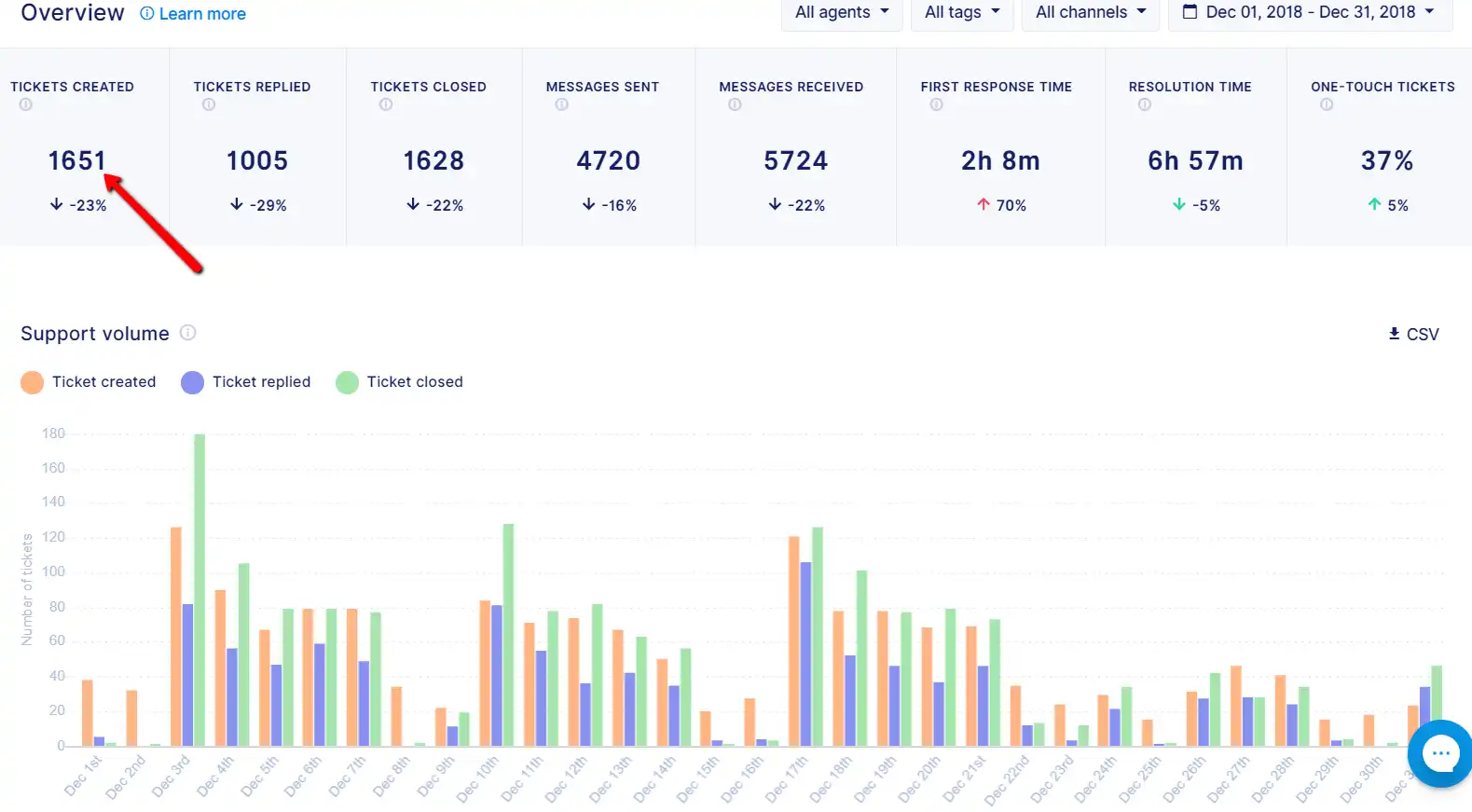Open the First Response Time info icon
Viewport: 1472px width, 812px height.
click(x=936, y=104)
